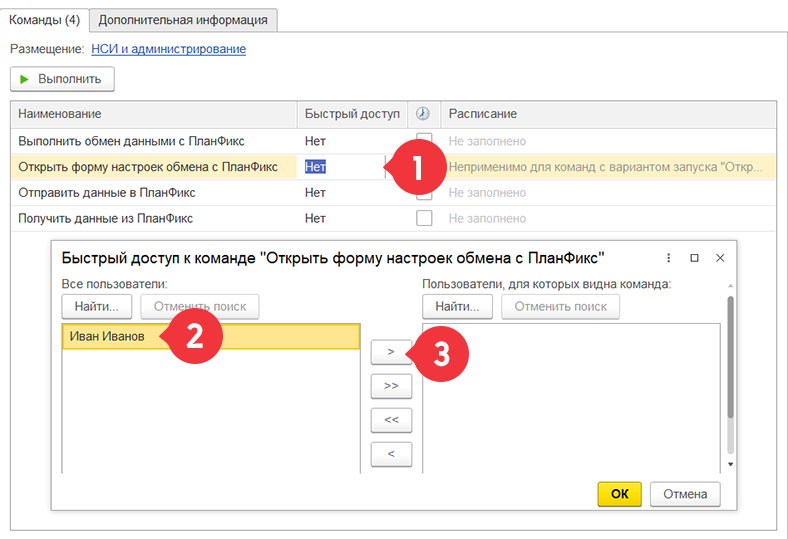This screenshot has width=788, height=539.
Task: Select row Получить данные из ПланФикс
Action: click(393, 219)
